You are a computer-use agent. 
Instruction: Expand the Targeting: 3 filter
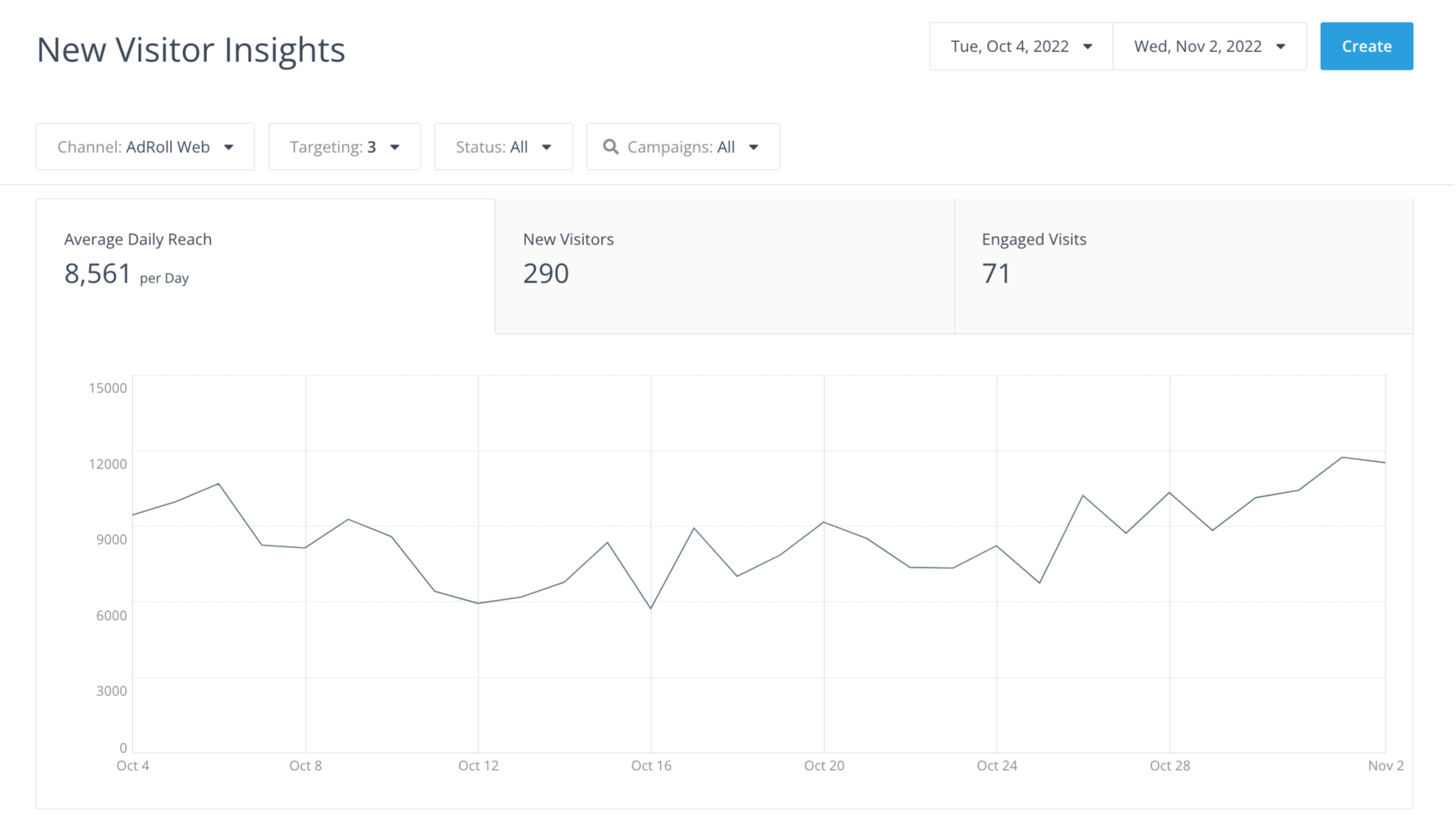point(344,147)
